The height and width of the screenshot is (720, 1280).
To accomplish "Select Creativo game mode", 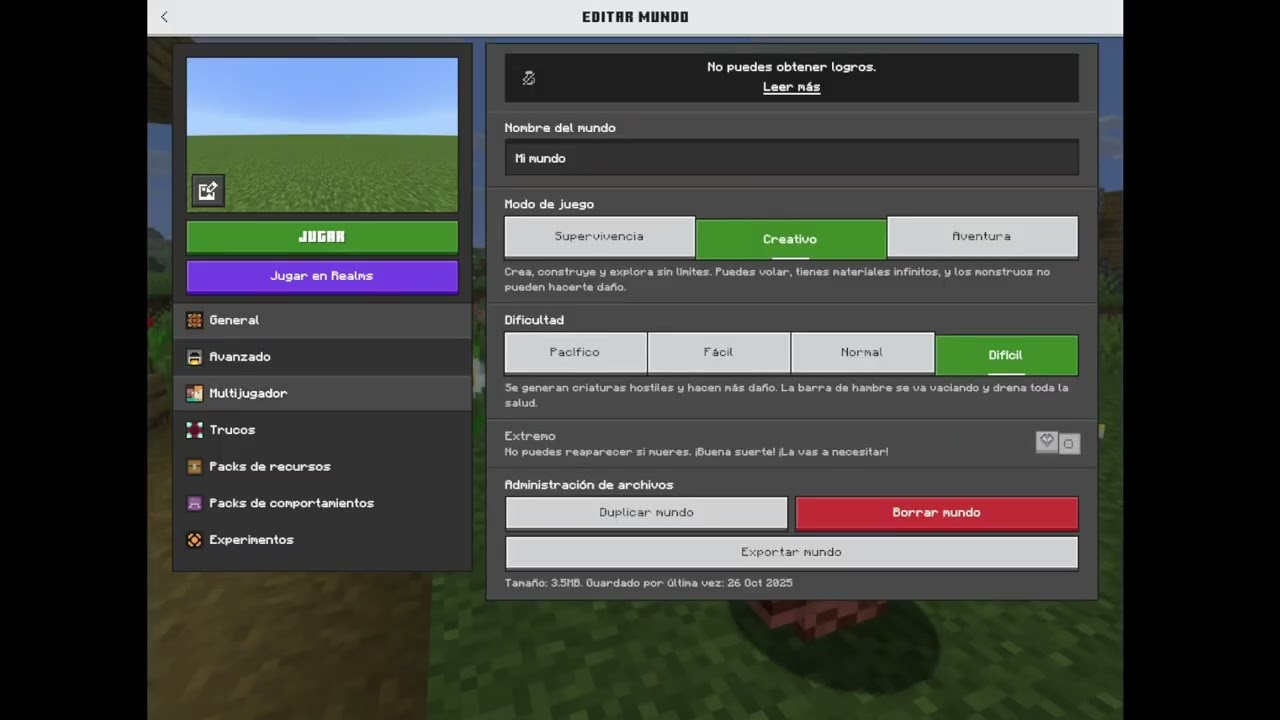I will pos(790,239).
